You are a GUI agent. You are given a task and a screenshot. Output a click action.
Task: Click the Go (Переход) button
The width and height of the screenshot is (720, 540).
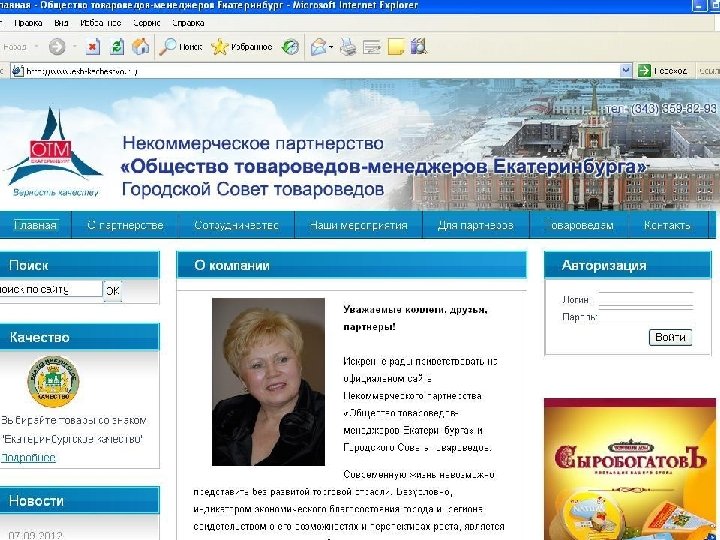coord(663,71)
